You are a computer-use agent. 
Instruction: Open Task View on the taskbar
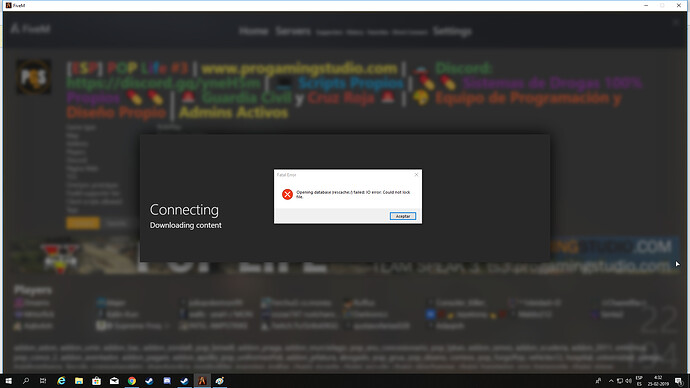click(x=43, y=381)
